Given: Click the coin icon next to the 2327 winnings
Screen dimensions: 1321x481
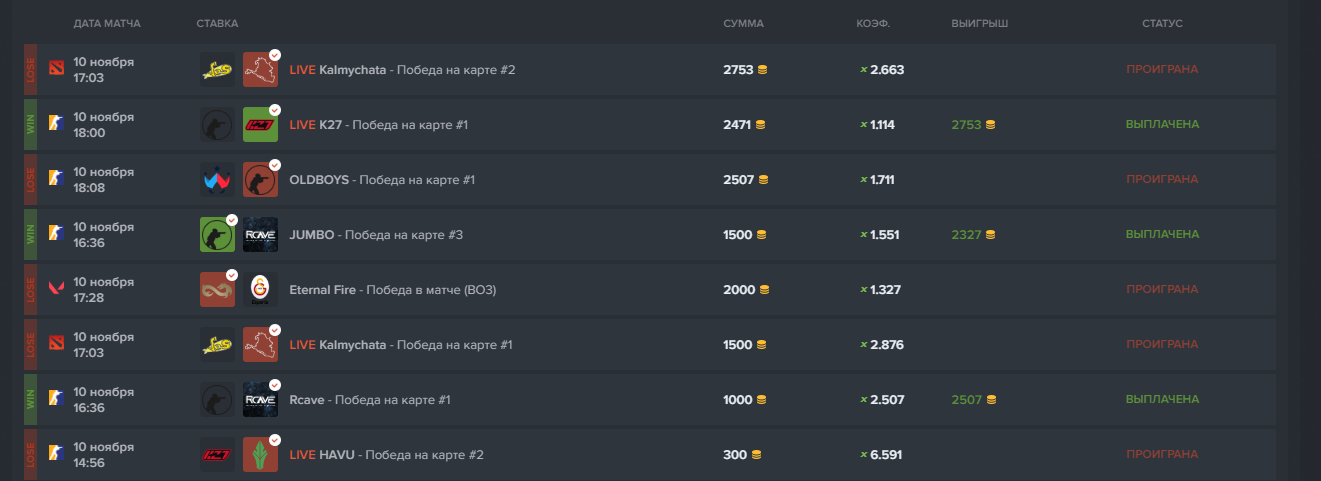Looking at the screenshot, I should click(990, 235).
